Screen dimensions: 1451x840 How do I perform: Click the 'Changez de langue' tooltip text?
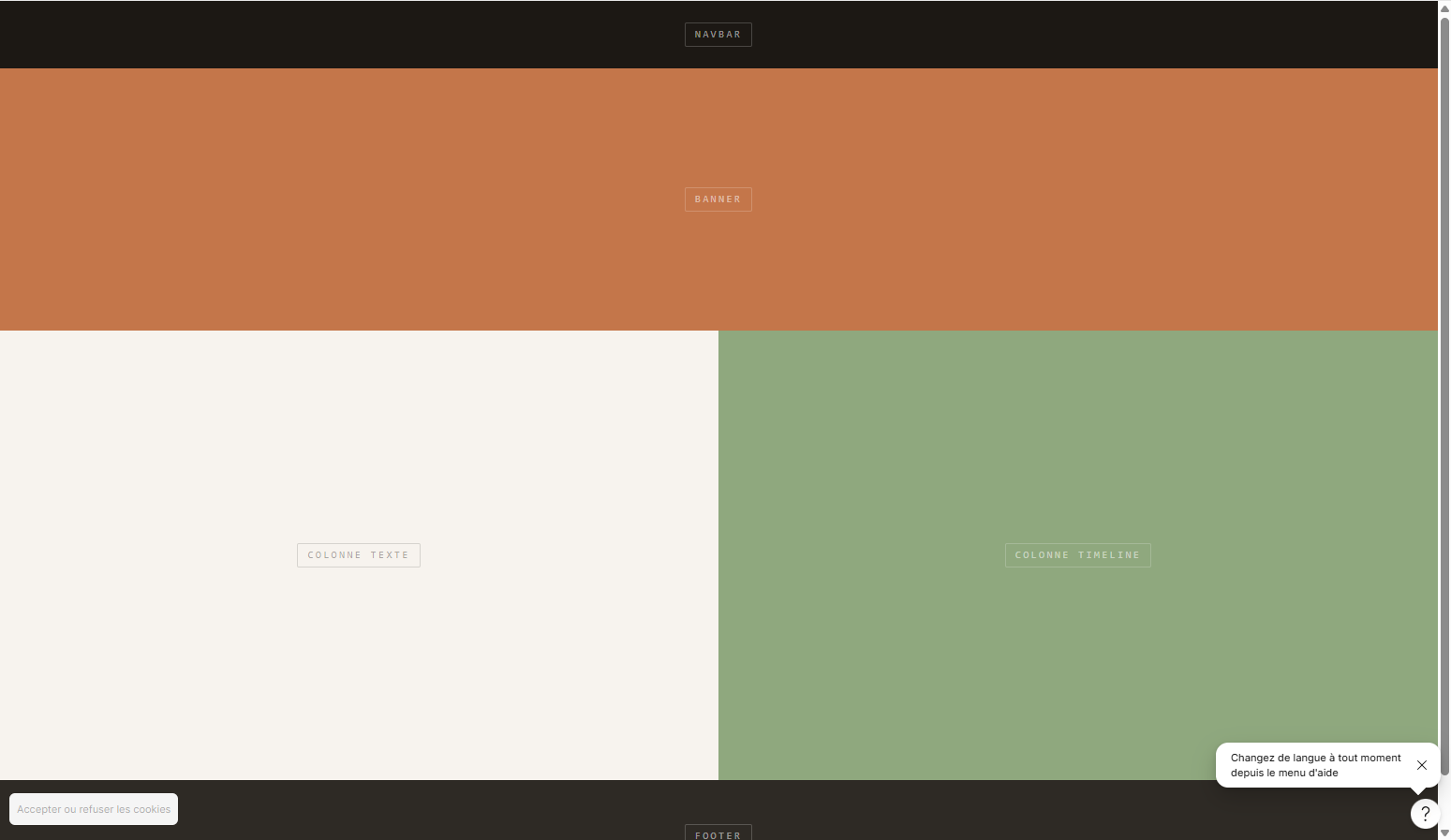click(x=1315, y=765)
